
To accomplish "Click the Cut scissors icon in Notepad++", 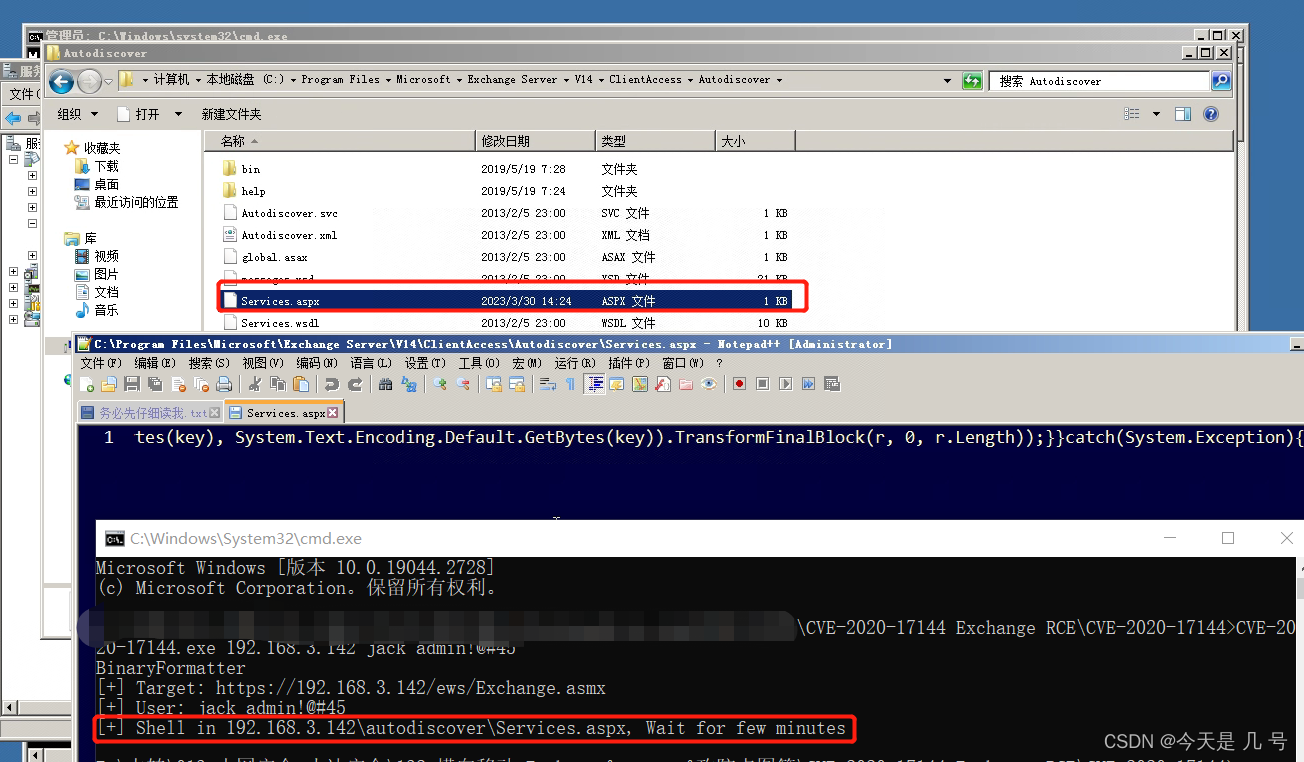I will [255, 384].
